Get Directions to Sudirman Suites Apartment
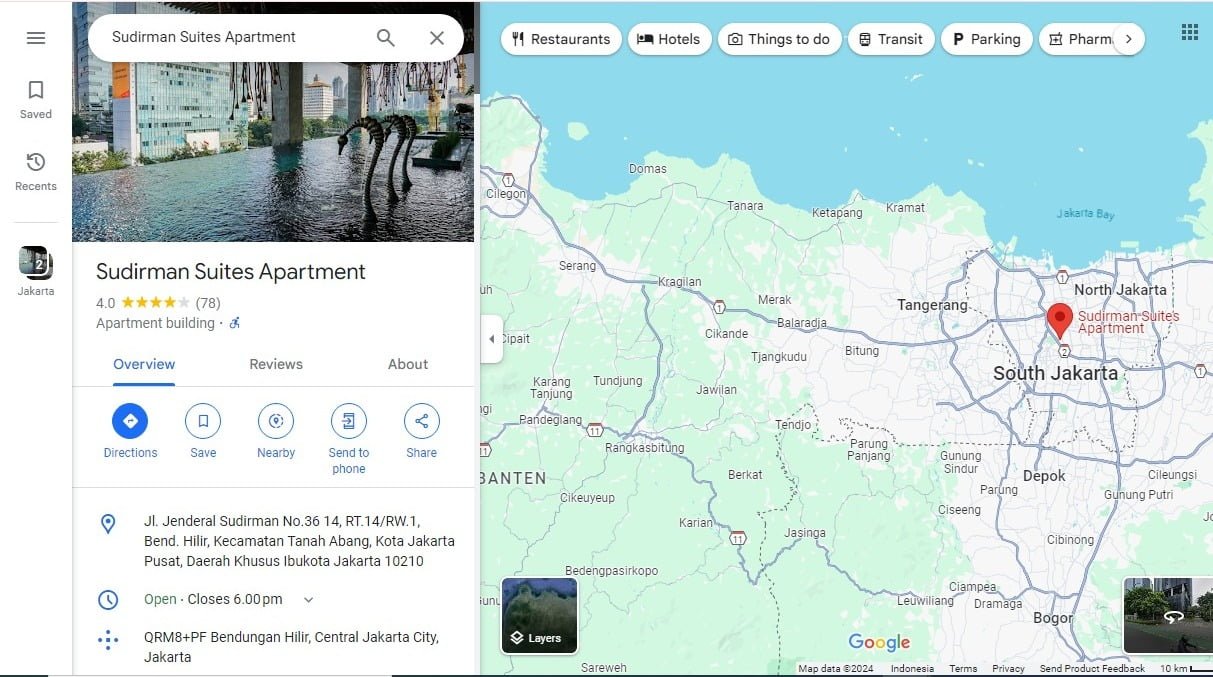The height and width of the screenshot is (677, 1213). (130, 421)
